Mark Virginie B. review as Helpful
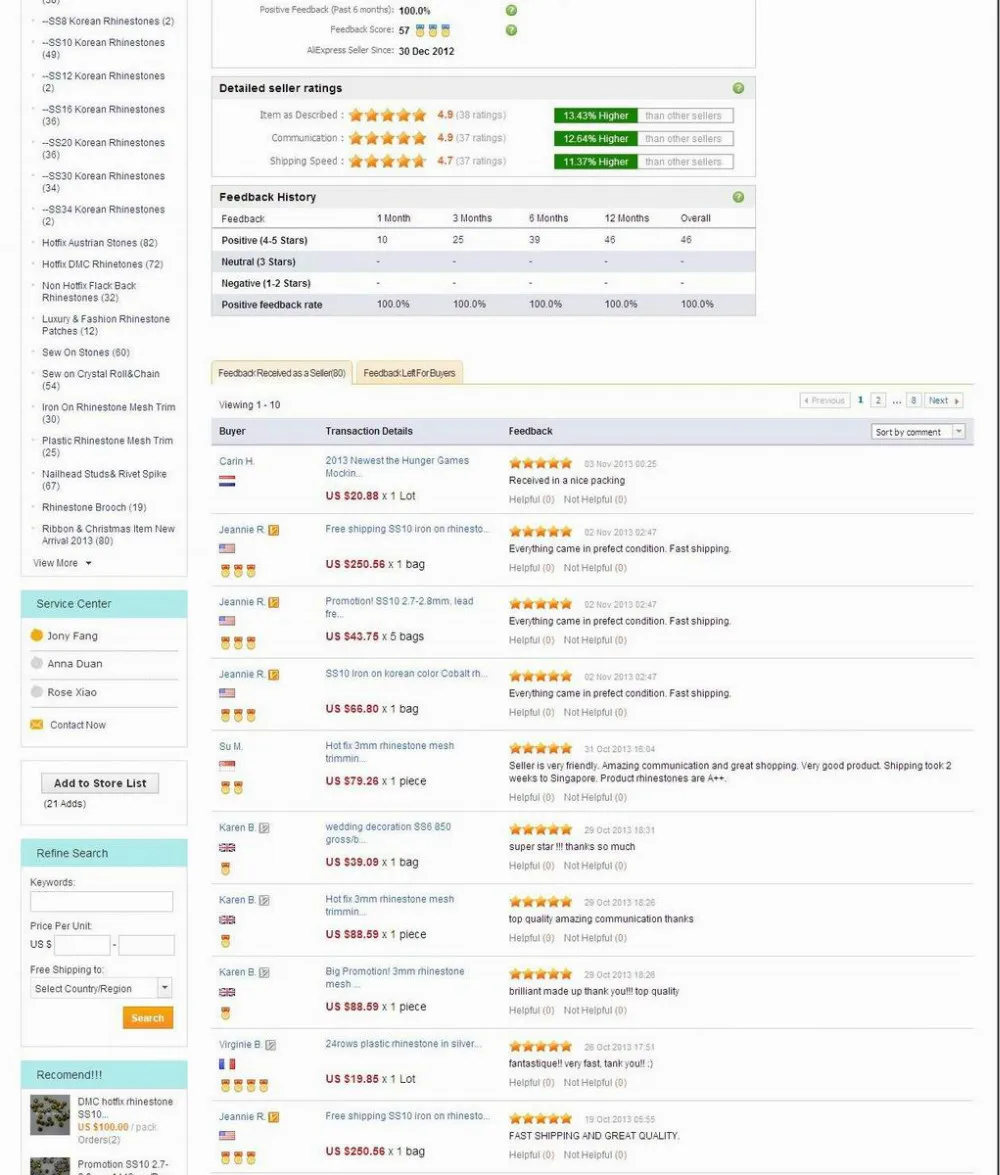This screenshot has width=1000, height=1175. pyautogui.click(x=531, y=1083)
